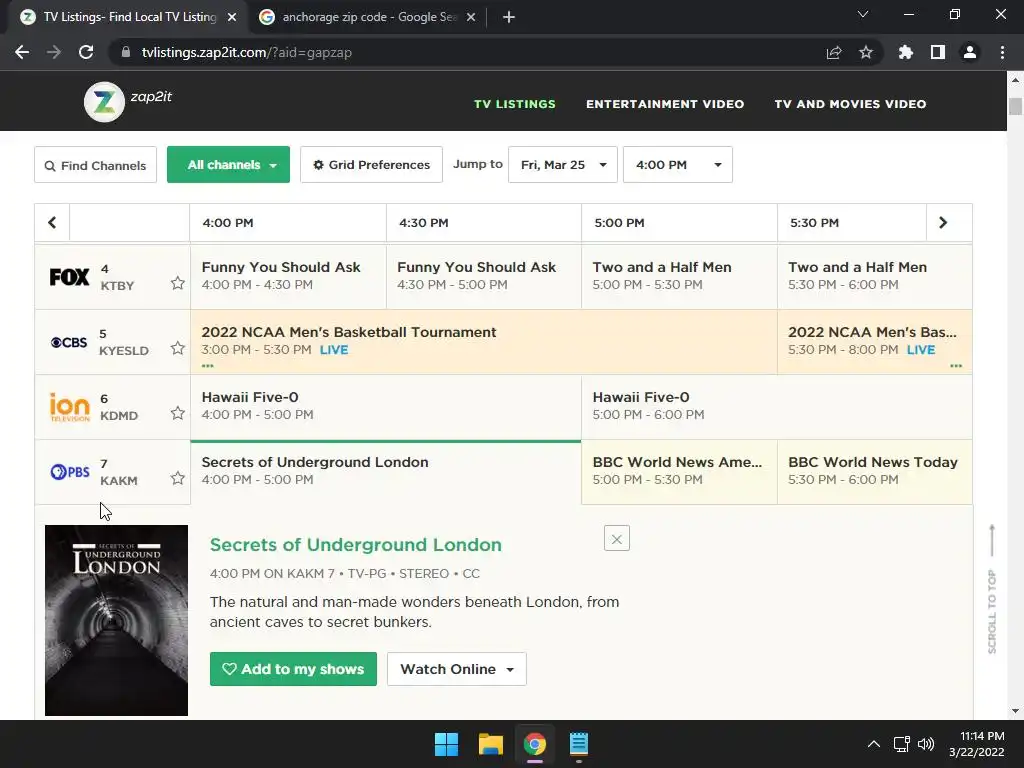Select Funny You Should Ask at 4:30 PM
Viewport: 1024px width, 768px height.
484,276
